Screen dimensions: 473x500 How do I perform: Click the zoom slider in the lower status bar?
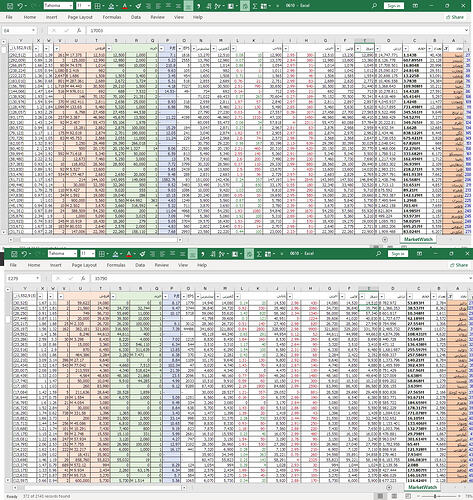point(435,496)
